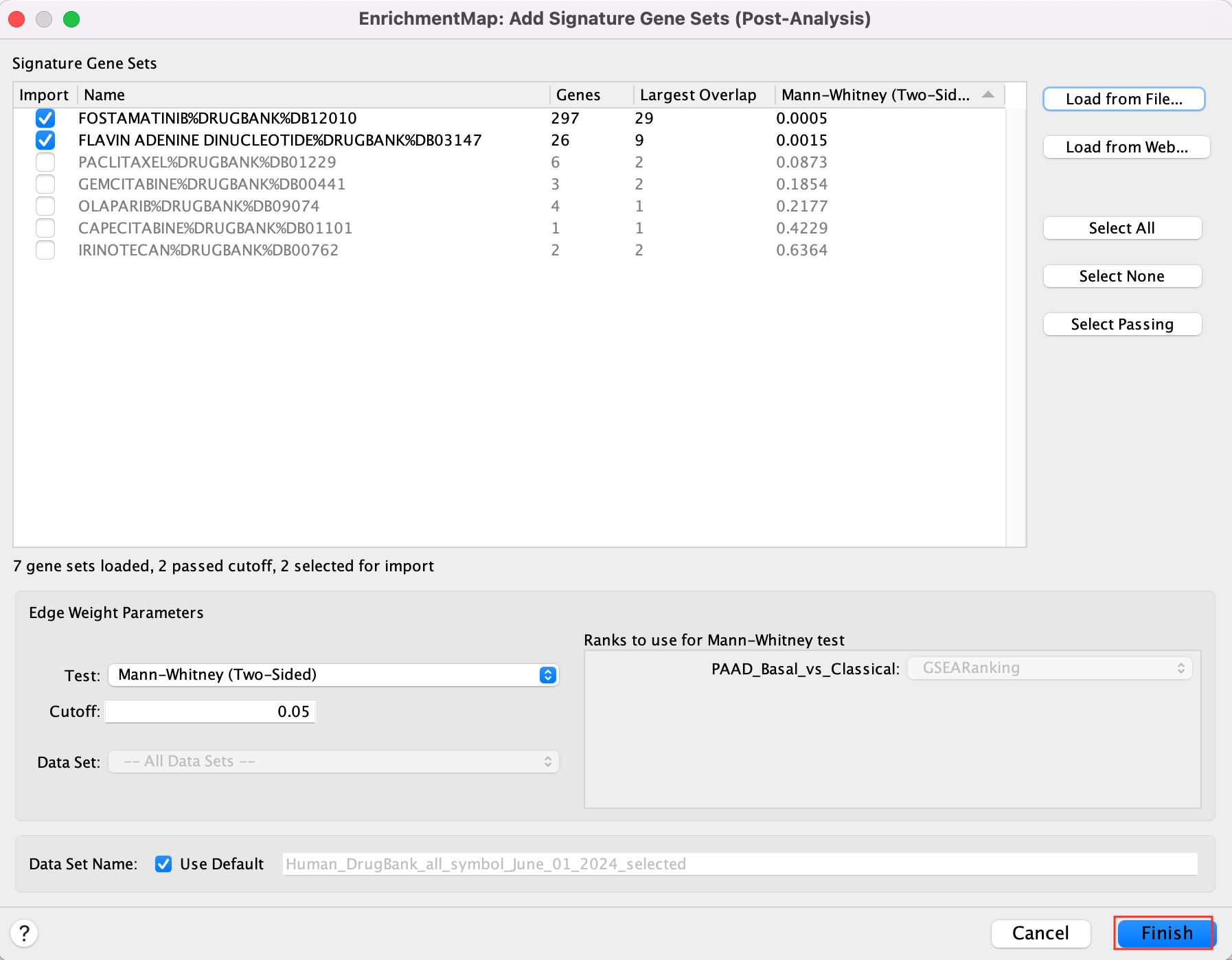Sort by Largest Overlap column header
This screenshot has width=1232, height=960.
click(698, 95)
